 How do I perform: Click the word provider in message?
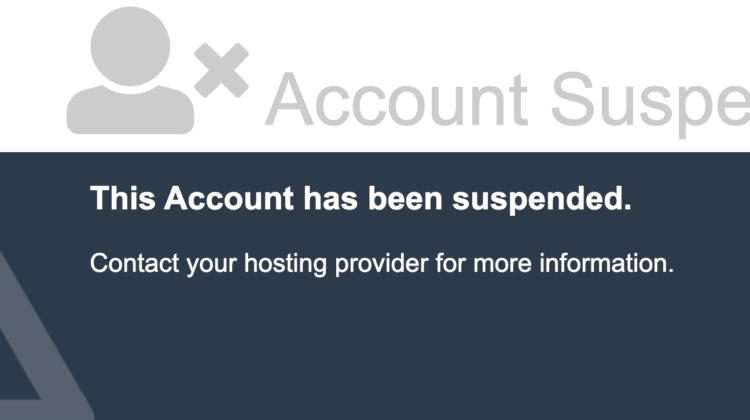382,264
